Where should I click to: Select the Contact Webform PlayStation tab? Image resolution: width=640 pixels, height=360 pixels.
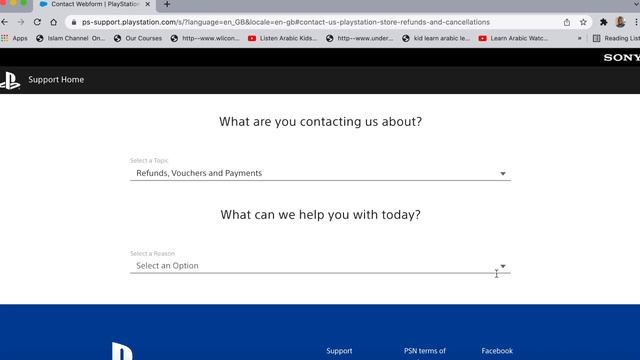[x=95, y=4]
